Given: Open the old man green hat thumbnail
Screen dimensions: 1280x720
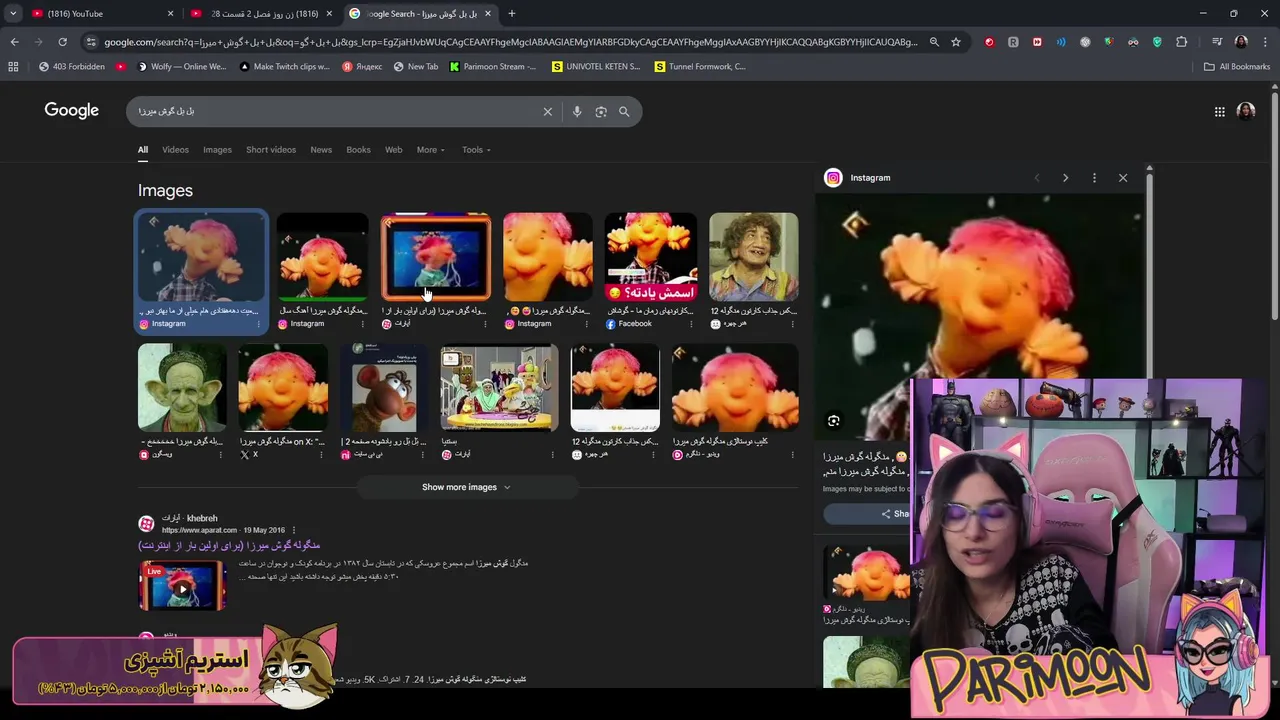Looking at the screenshot, I should [182, 388].
